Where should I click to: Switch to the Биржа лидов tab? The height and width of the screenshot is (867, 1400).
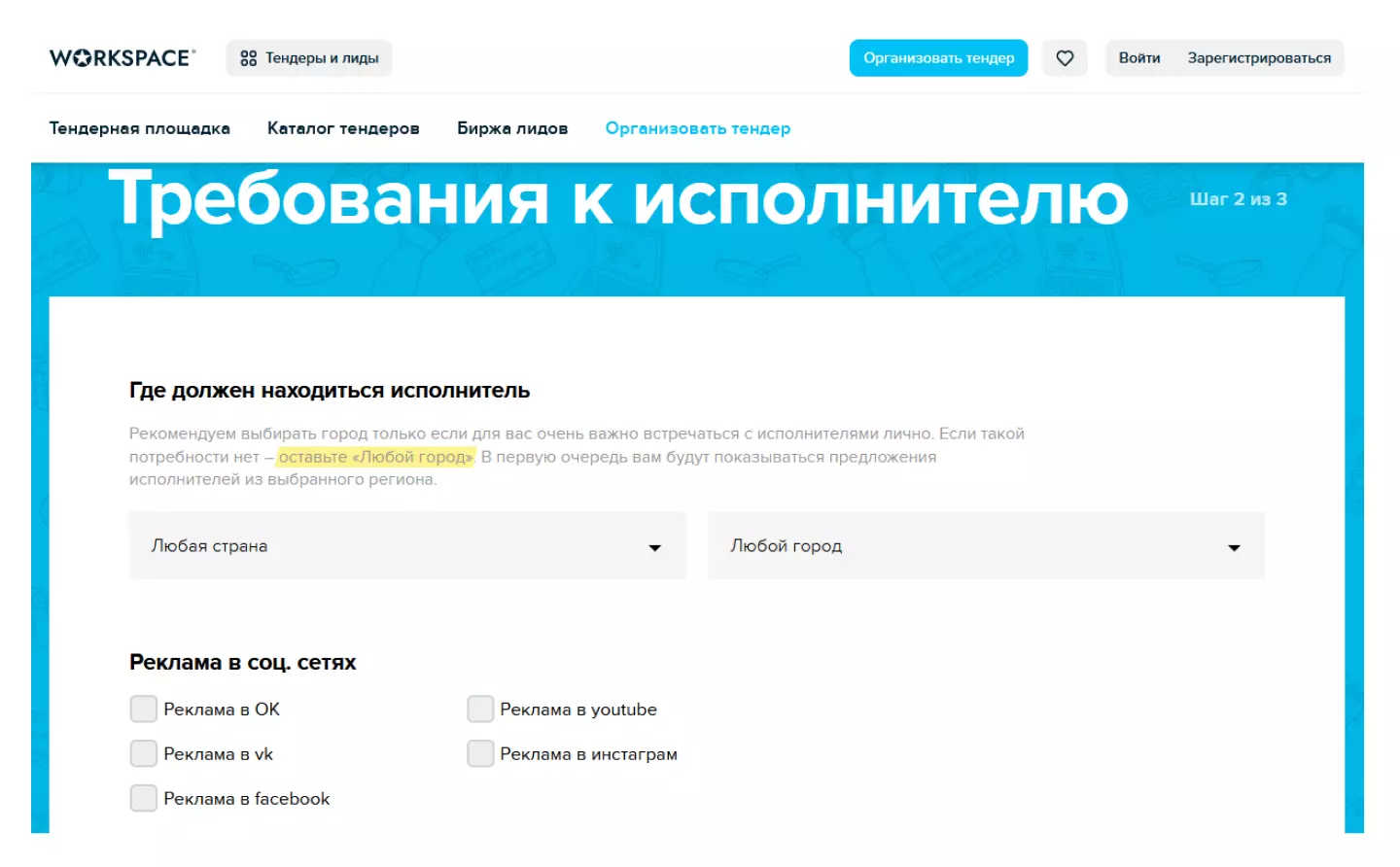pos(512,128)
